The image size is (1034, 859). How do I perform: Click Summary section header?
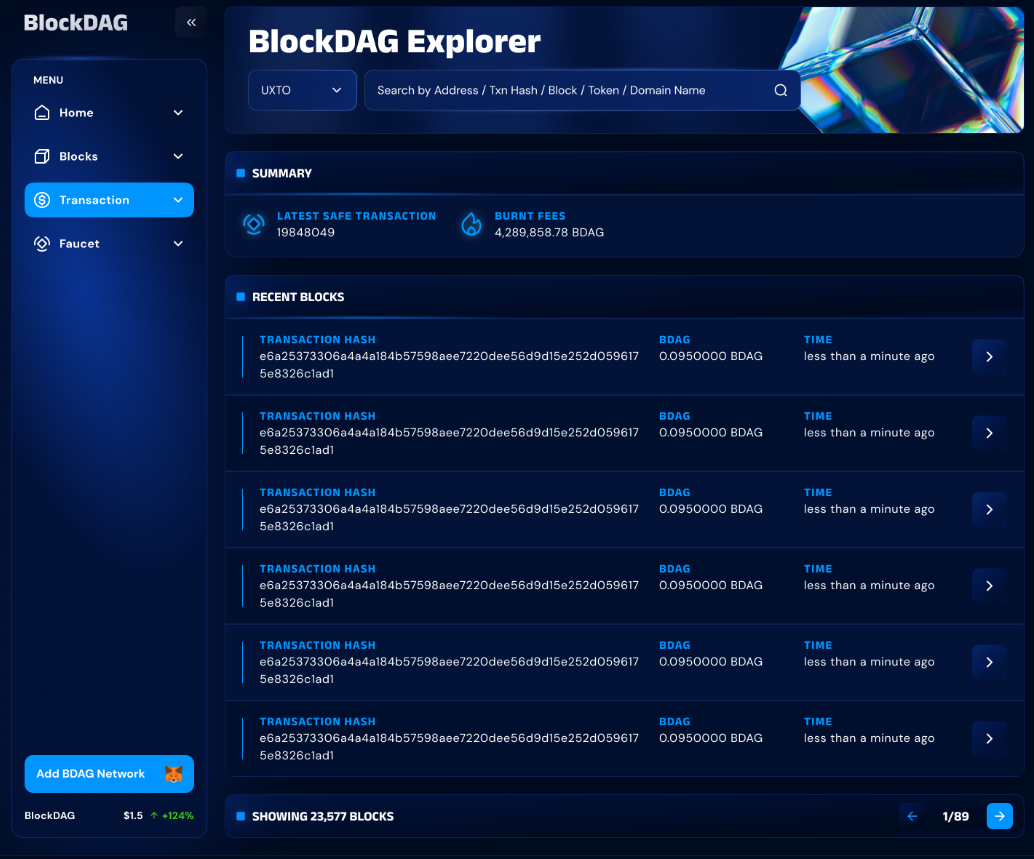(x=282, y=173)
